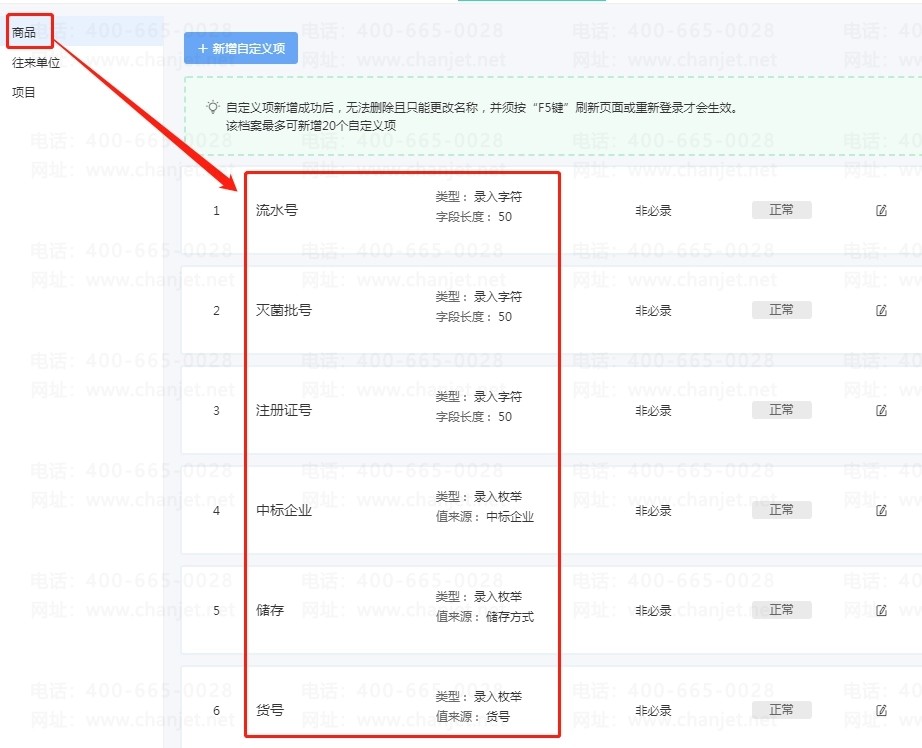Image resolution: width=922 pixels, height=748 pixels.
Task: Click the lightbulb tip icon
Action: (212, 107)
